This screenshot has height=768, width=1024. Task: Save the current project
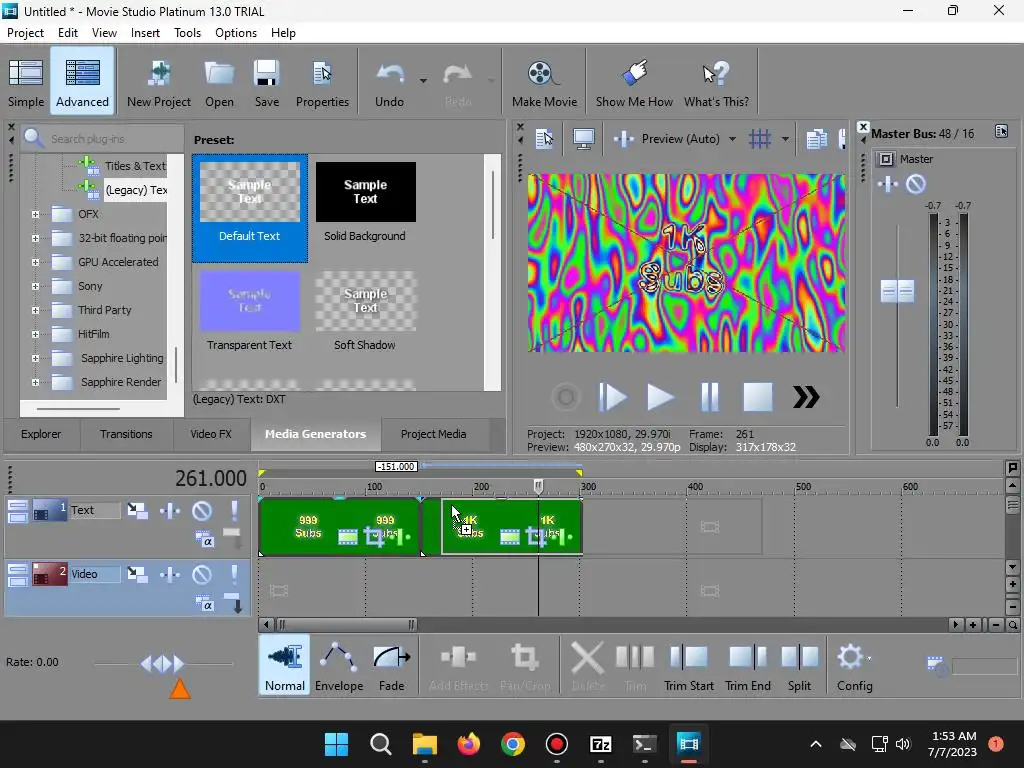click(266, 82)
